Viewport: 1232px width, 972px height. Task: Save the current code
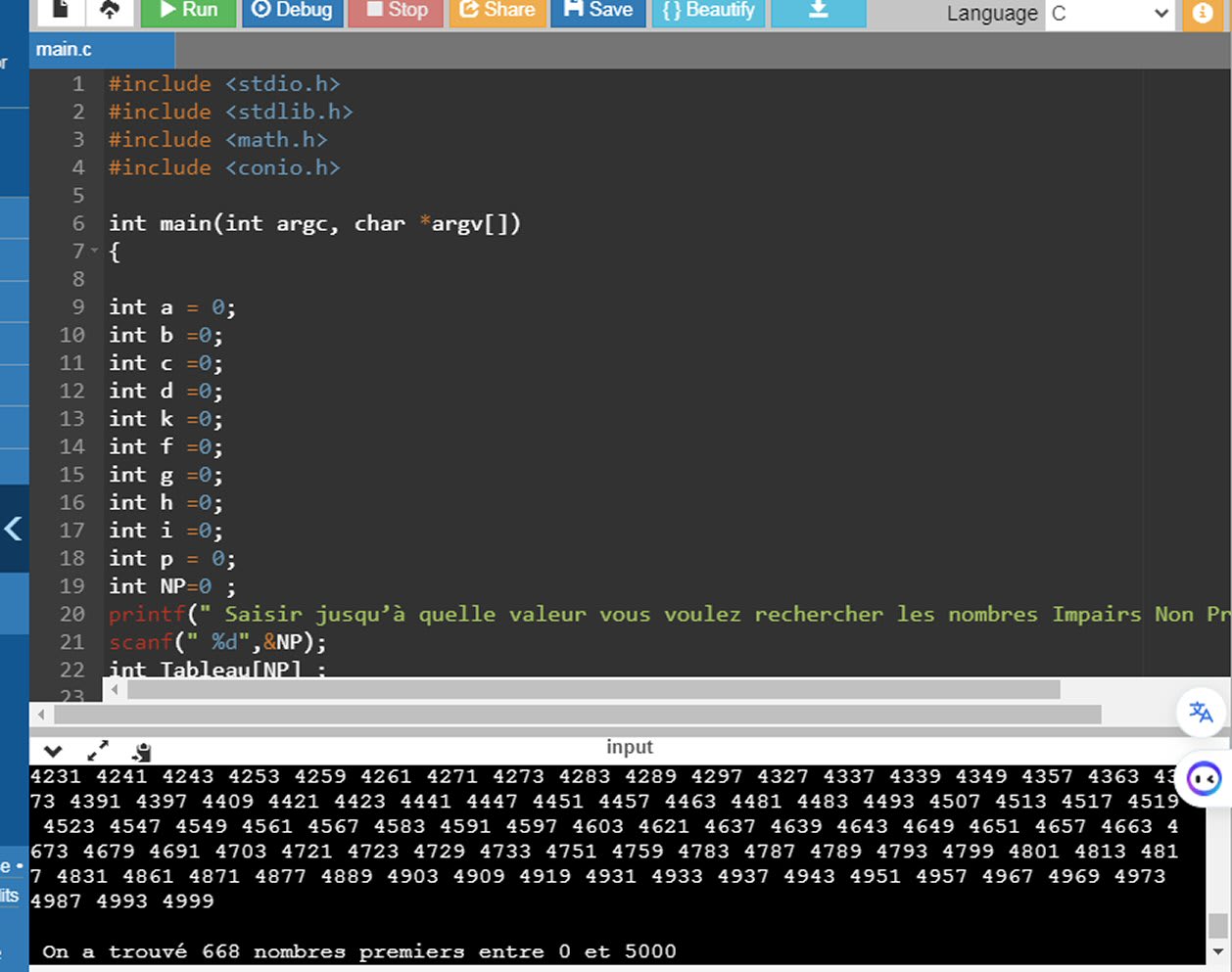[598, 10]
